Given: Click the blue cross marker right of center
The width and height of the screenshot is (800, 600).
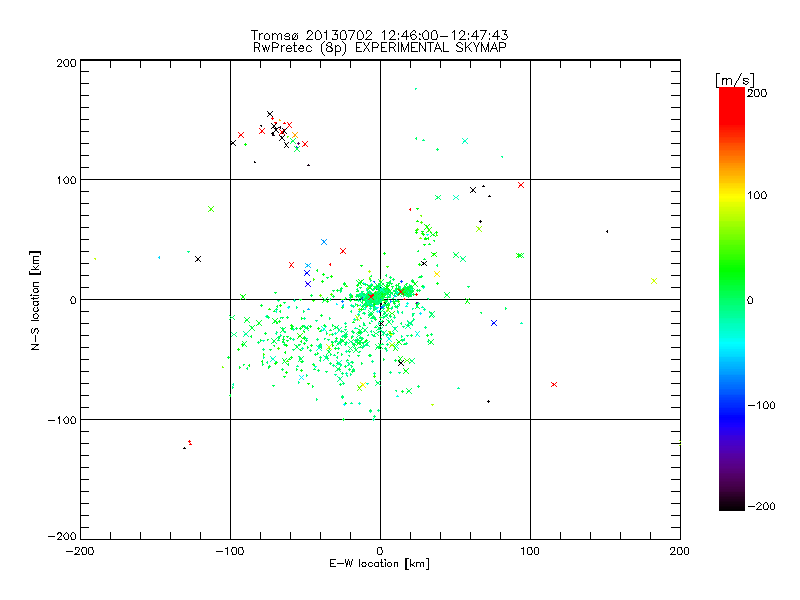Looking at the screenshot, I should coord(494,323).
